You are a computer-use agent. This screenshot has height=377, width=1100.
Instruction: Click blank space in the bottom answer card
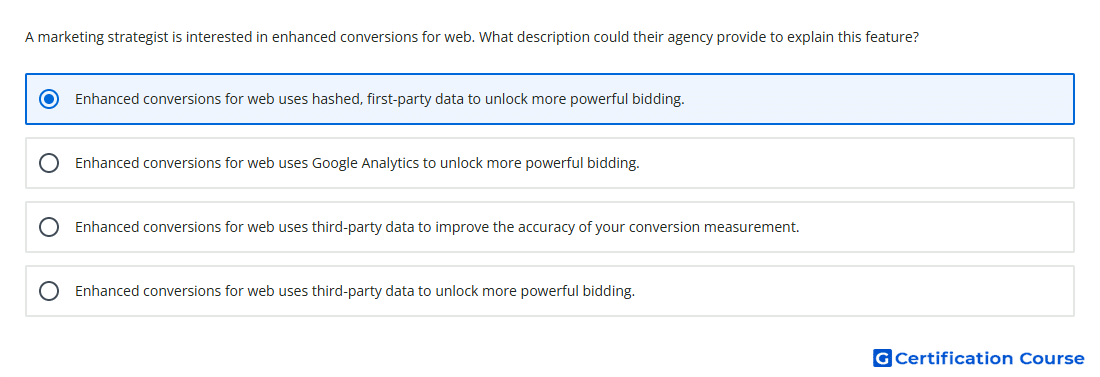(856, 291)
